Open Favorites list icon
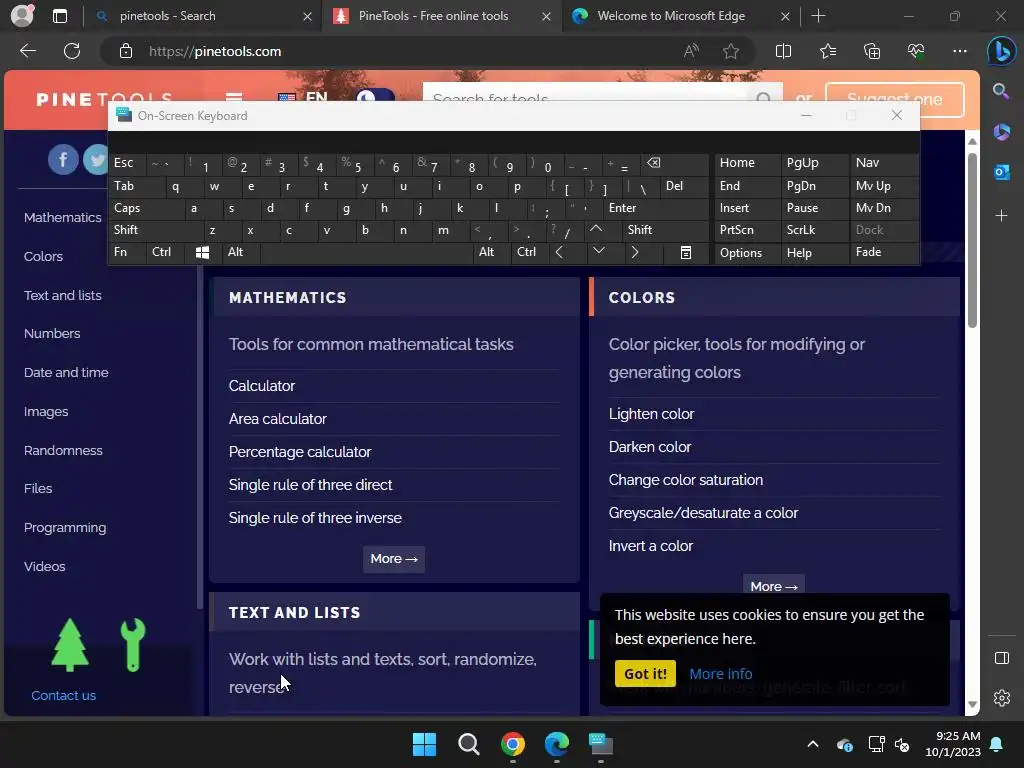The width and height of the screenshot is (1024, 768). pyautogui.click(x=827, y=51)
